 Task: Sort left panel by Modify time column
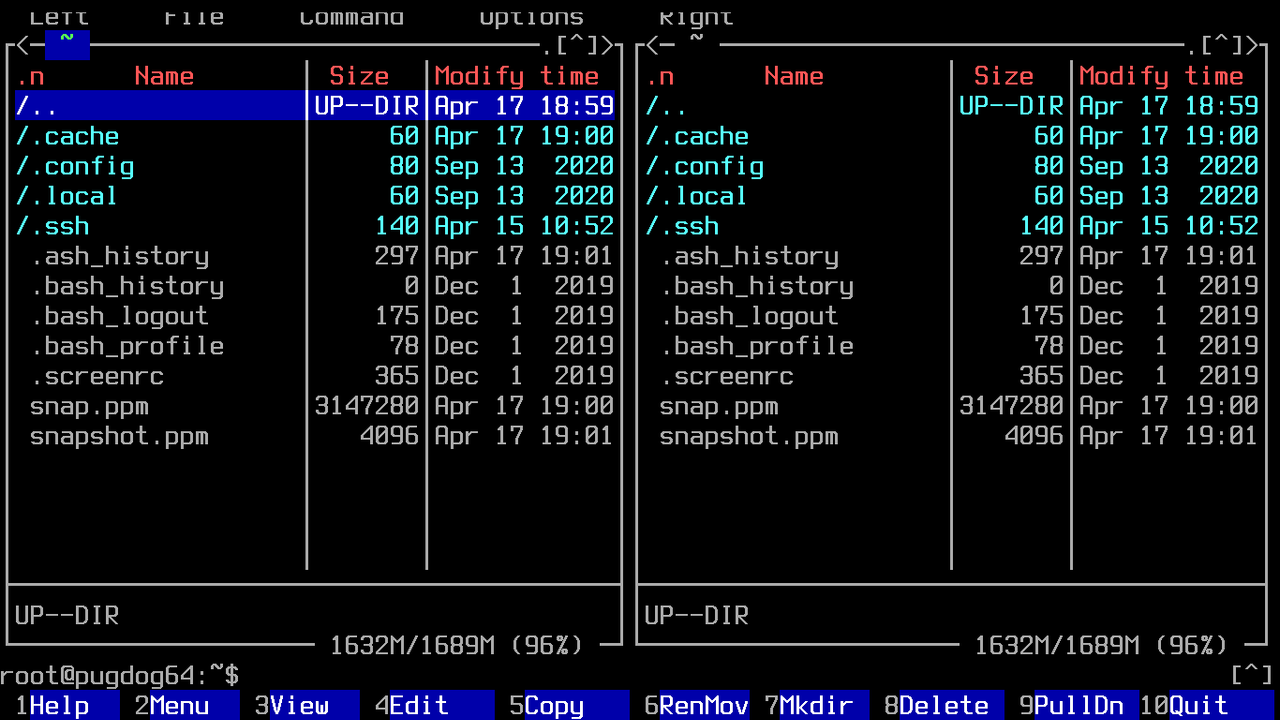tap(517, 76)
